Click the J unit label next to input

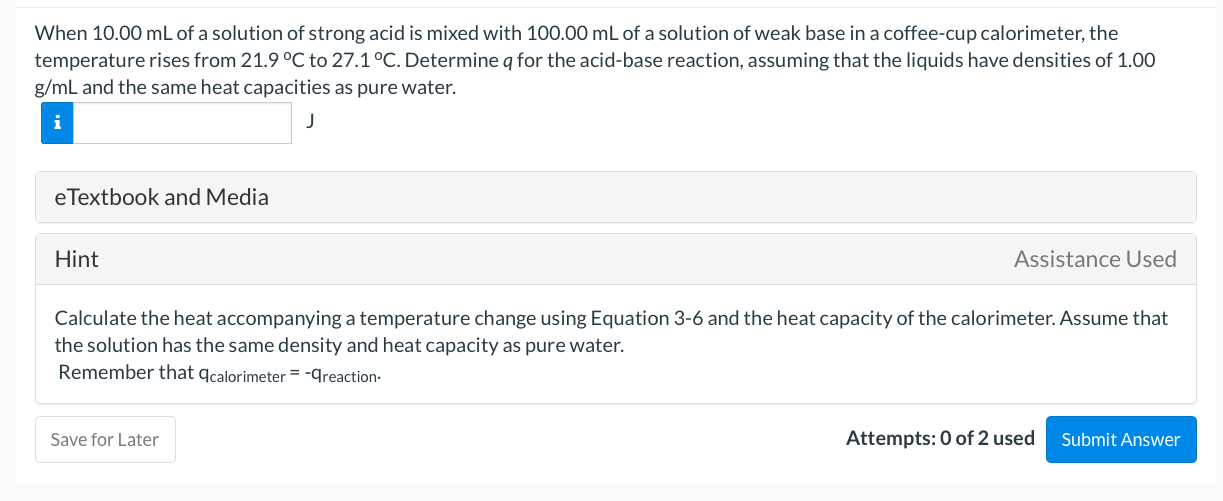point(311,122)
